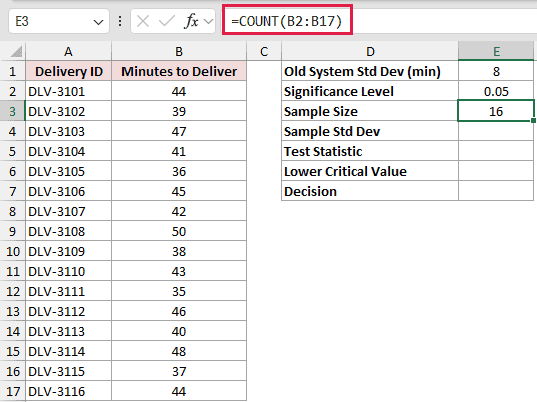Select row 1 header

13,71
